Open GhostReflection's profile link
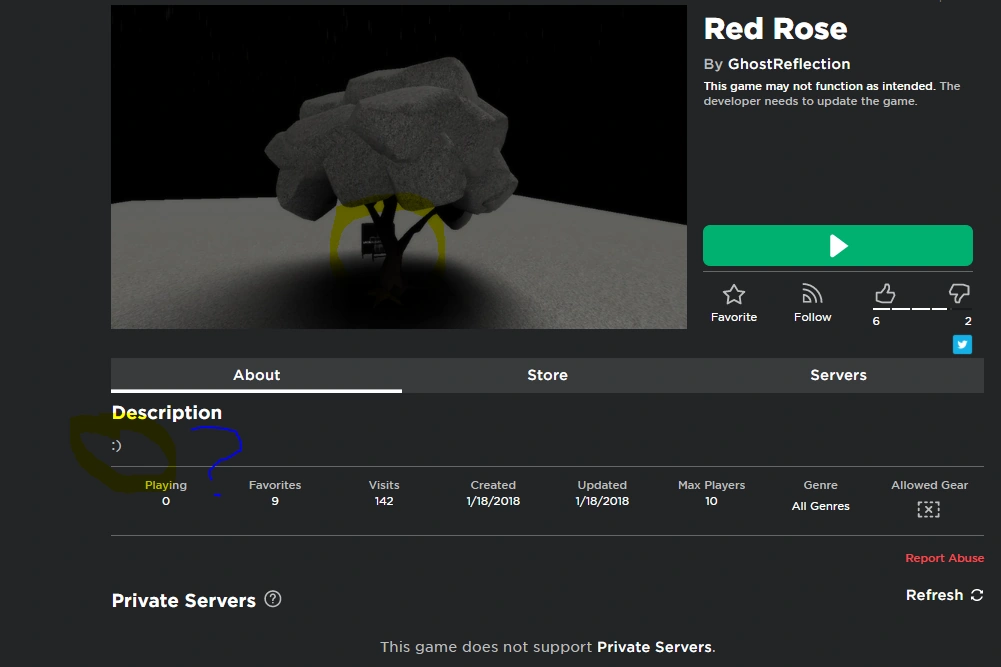 coord(789,64)
